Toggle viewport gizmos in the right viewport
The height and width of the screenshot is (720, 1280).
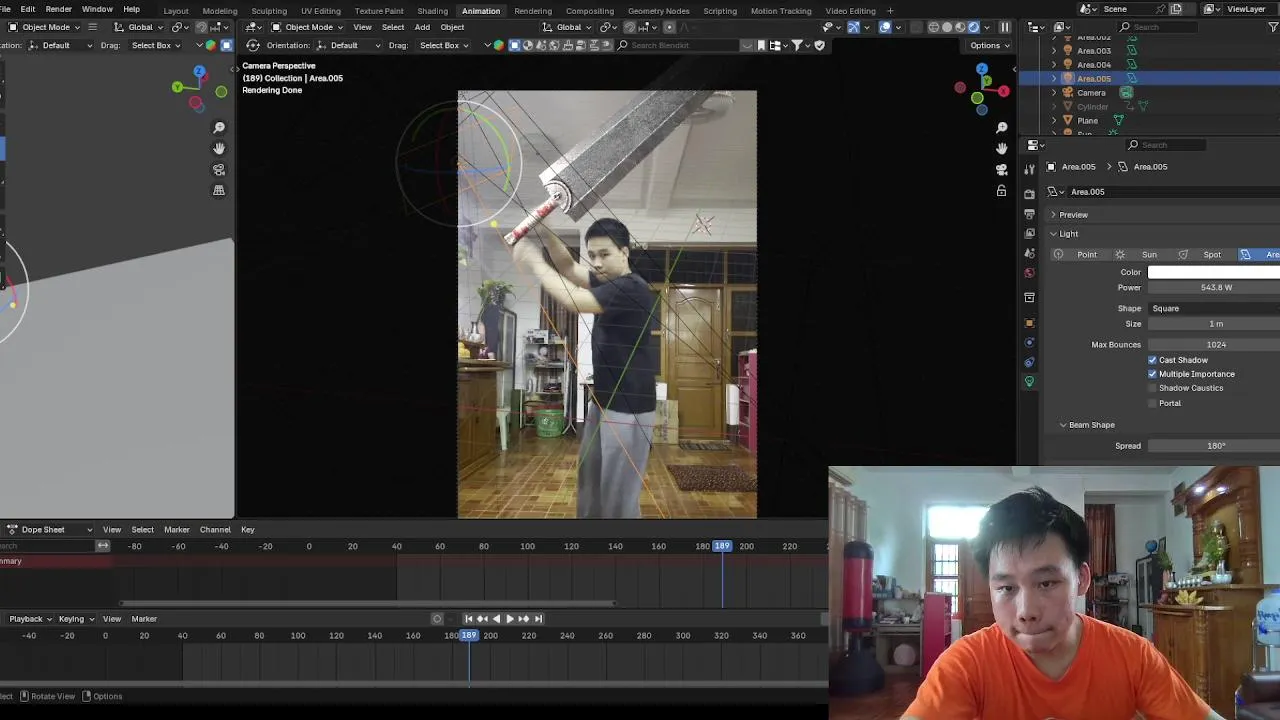(x=853, y=27)
